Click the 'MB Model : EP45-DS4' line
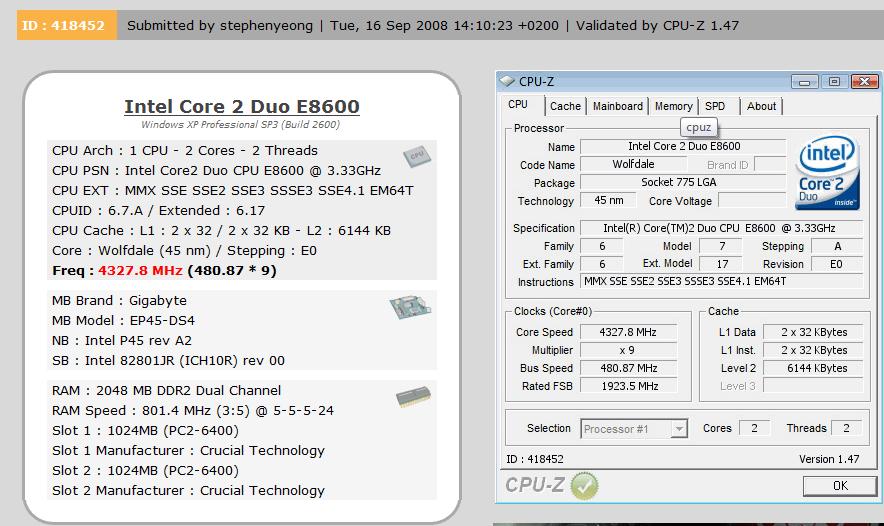Screen dimensions: 884x526 pyautogui.click(x=123, y=321)
